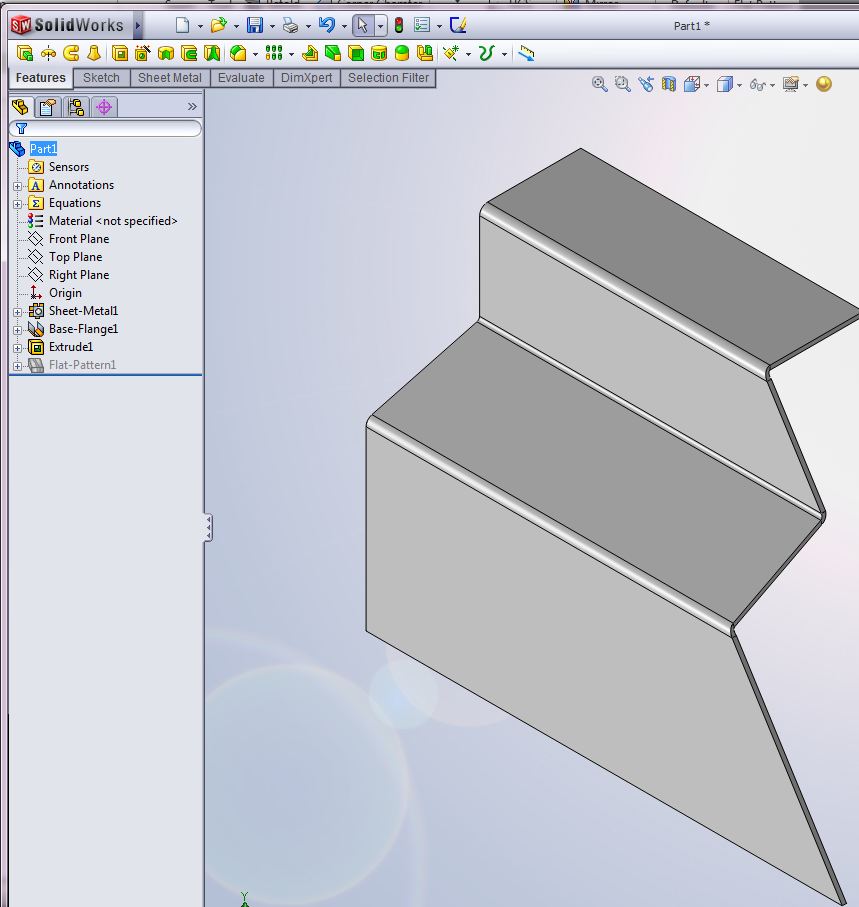
Task: Undo the last action
Action: point(327,25)
